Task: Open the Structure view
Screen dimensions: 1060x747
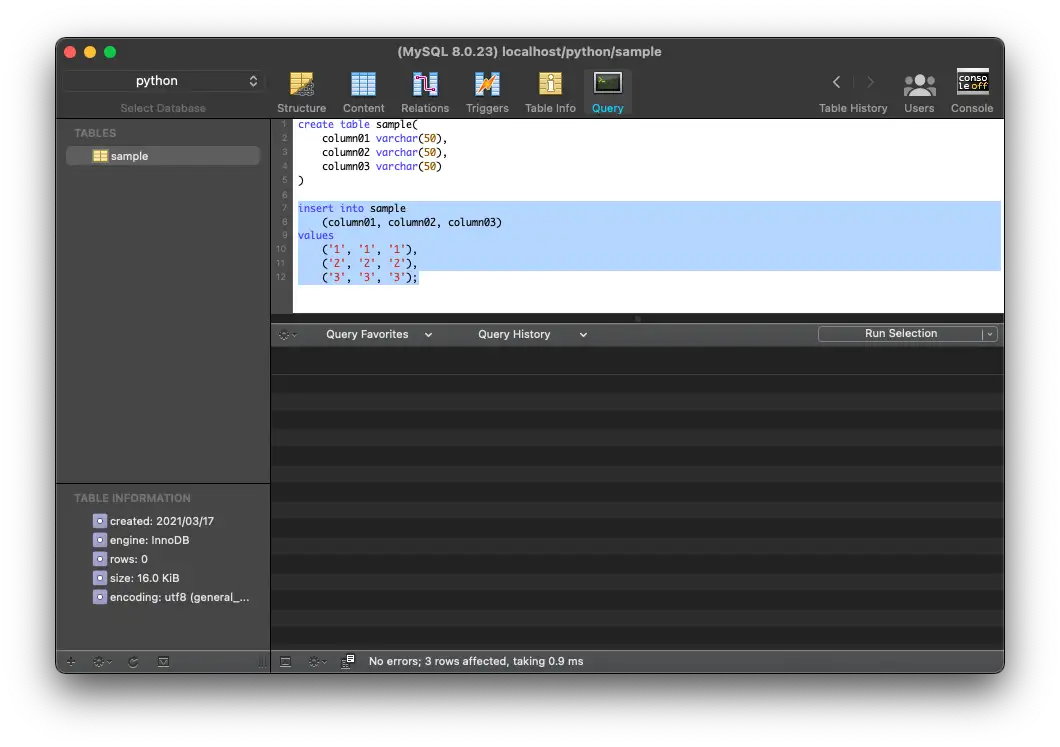Action: 302,93
